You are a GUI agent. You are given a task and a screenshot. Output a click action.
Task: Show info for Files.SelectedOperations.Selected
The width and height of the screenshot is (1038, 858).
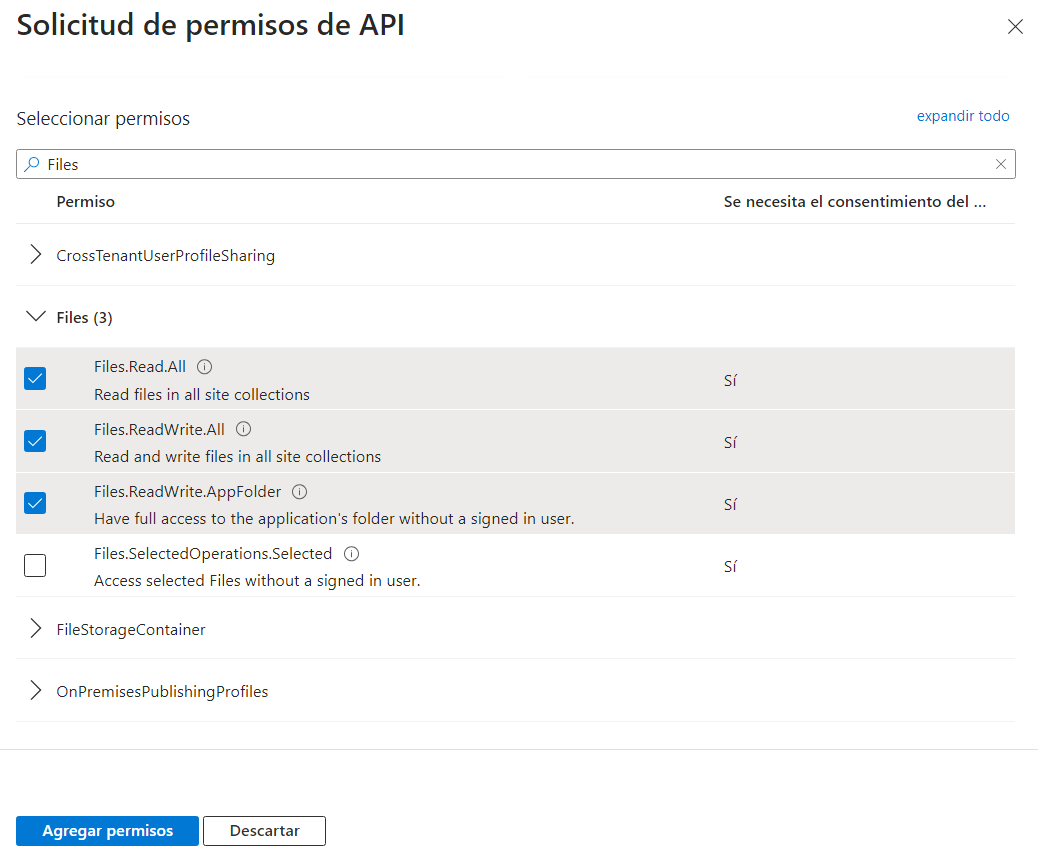[x=351, y=554]
